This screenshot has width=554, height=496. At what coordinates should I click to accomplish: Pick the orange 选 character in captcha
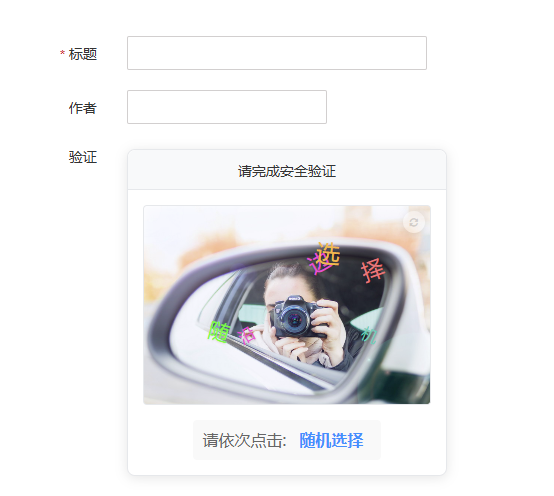point(329,255)
